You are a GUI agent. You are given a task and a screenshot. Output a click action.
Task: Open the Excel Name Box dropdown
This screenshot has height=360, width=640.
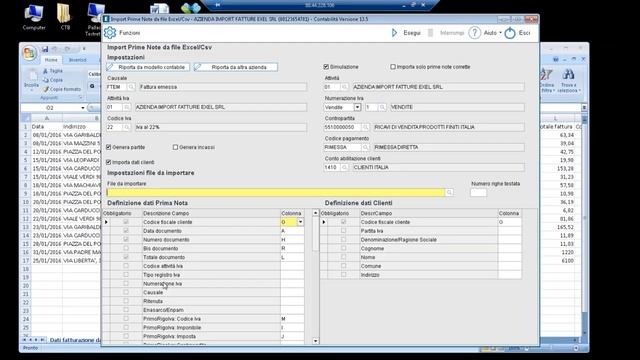pyautogui.click(x=83, y=108)
